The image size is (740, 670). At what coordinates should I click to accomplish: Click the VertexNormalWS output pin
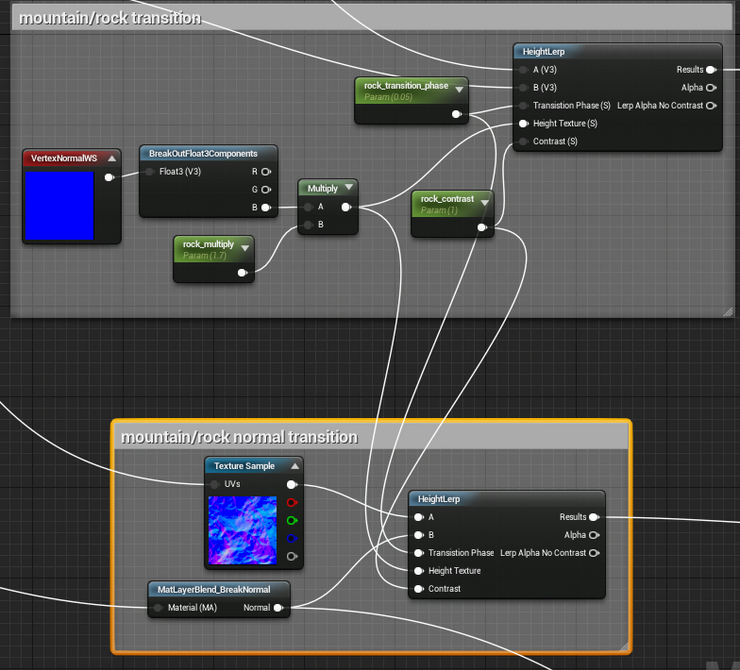tap(109, 177)
